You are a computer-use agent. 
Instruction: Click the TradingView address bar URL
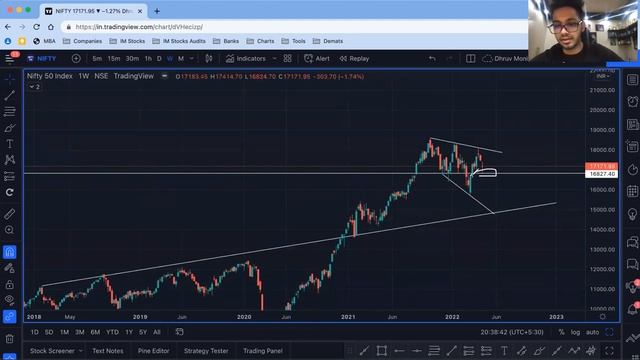139,27
